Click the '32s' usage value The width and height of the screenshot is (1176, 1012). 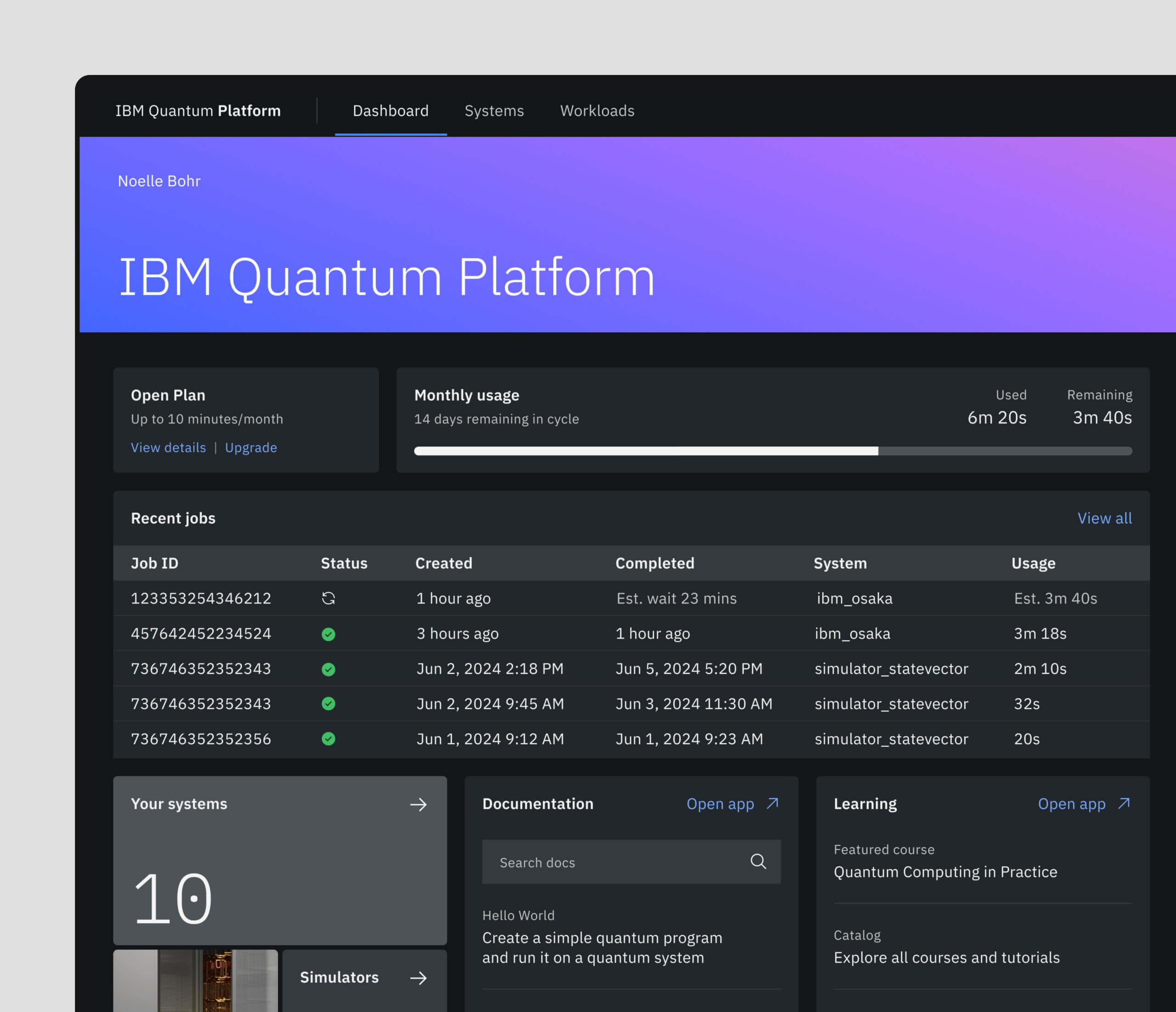pos(1027,704)
